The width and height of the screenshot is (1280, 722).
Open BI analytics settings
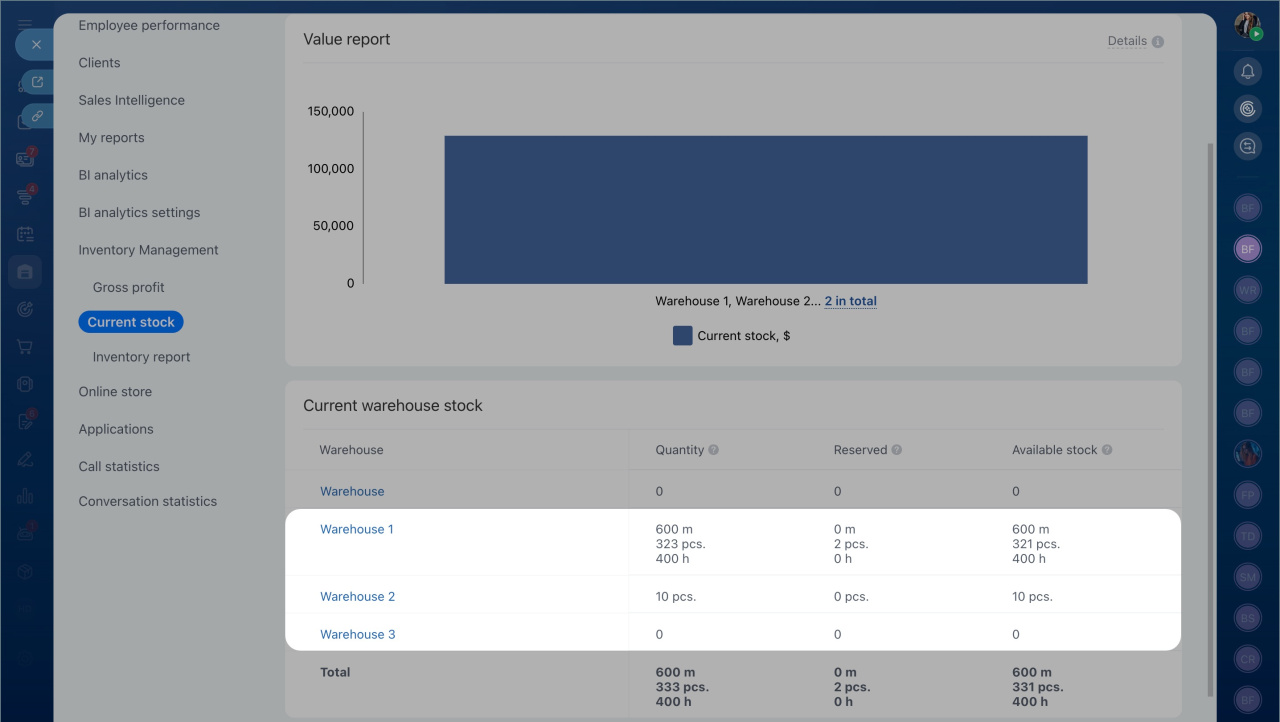point(139,212)
